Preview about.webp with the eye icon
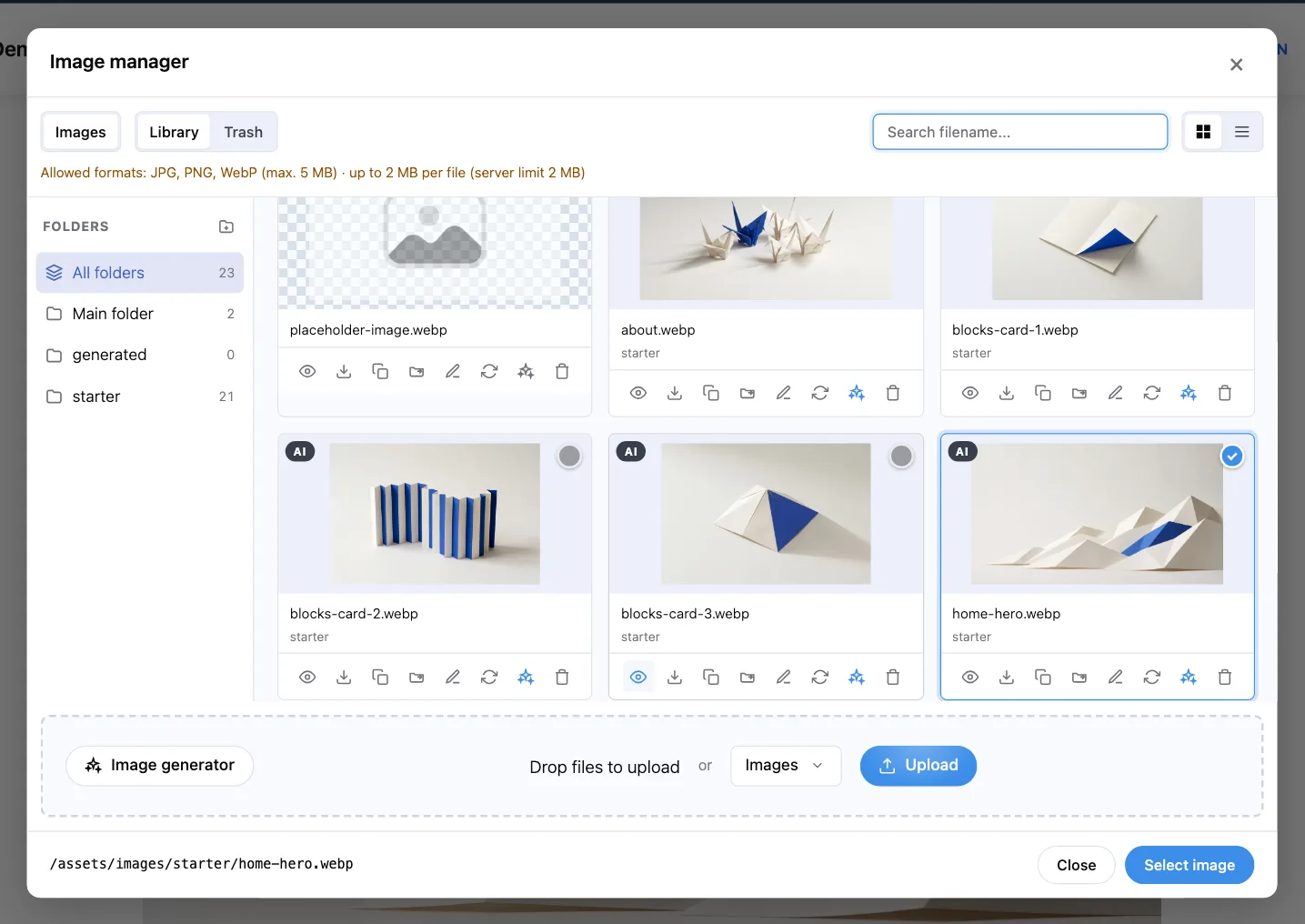1305x924 pixels. (x=638, y=393)
